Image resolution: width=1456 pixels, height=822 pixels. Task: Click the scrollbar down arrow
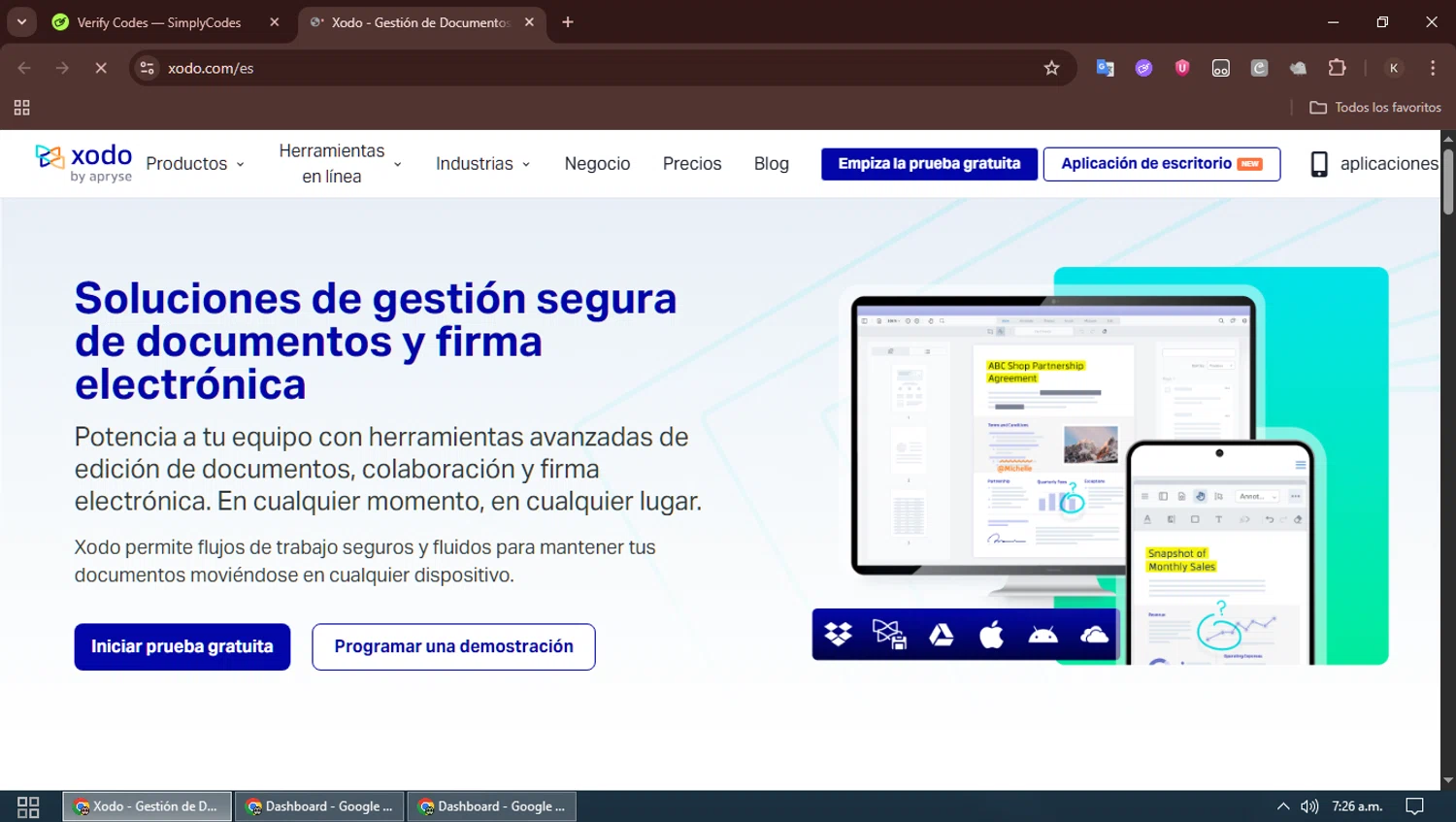[1447, 780]
